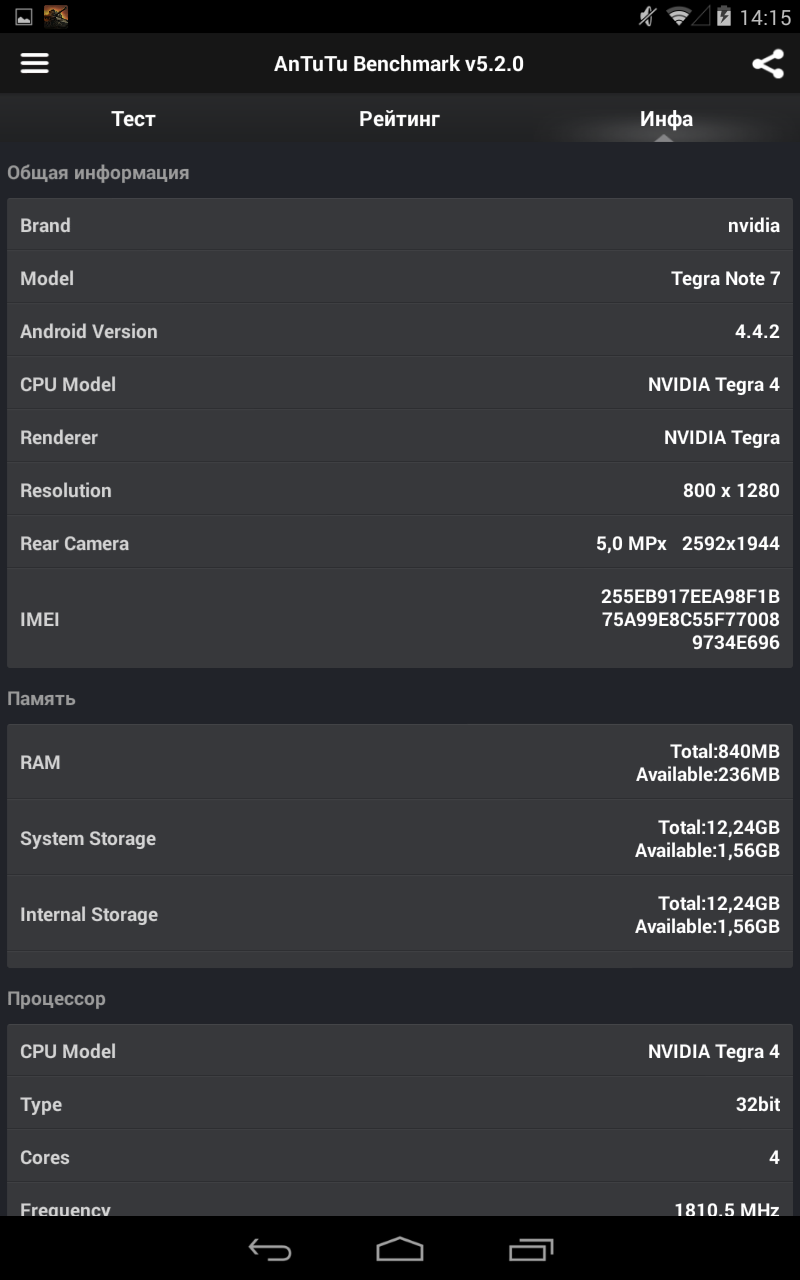
Task: Switch to the Тест tab
Action: [x=133, y=119]
